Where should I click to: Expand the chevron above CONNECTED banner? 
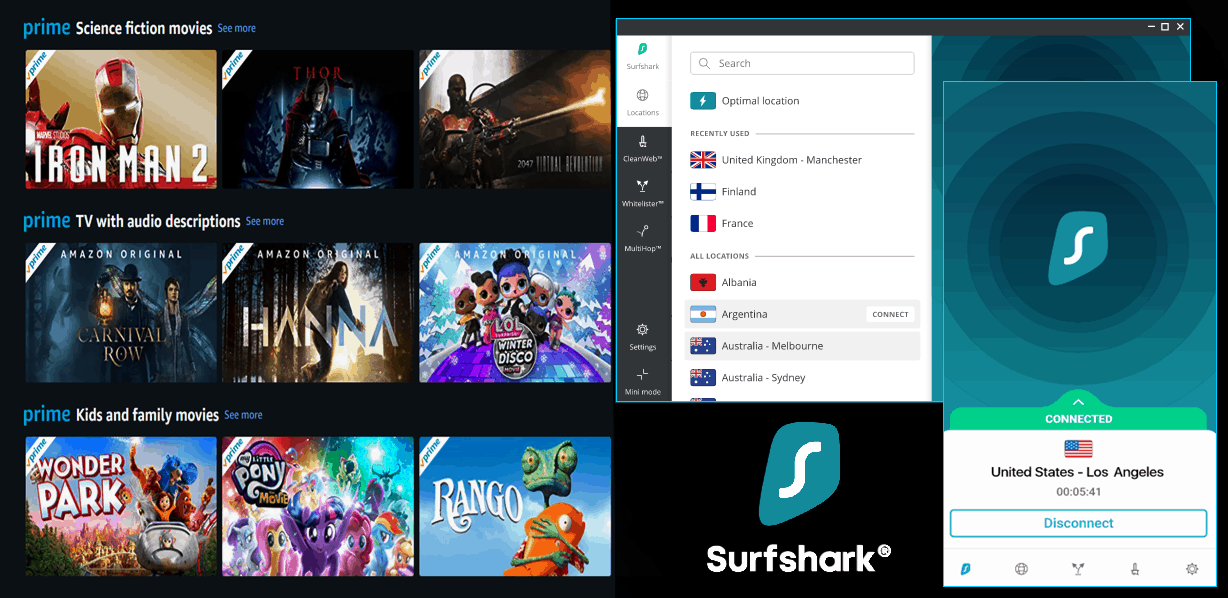(x=1078, y=402)
